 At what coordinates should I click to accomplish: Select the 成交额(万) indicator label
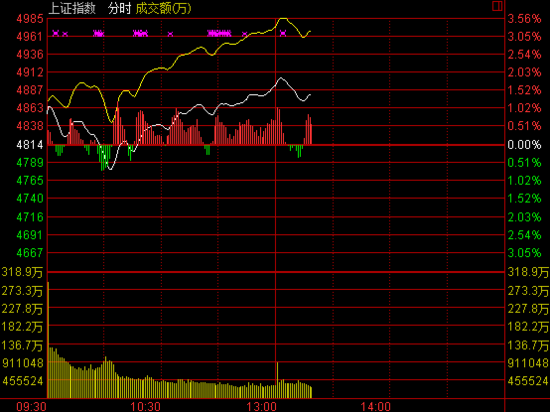point(163,8)
